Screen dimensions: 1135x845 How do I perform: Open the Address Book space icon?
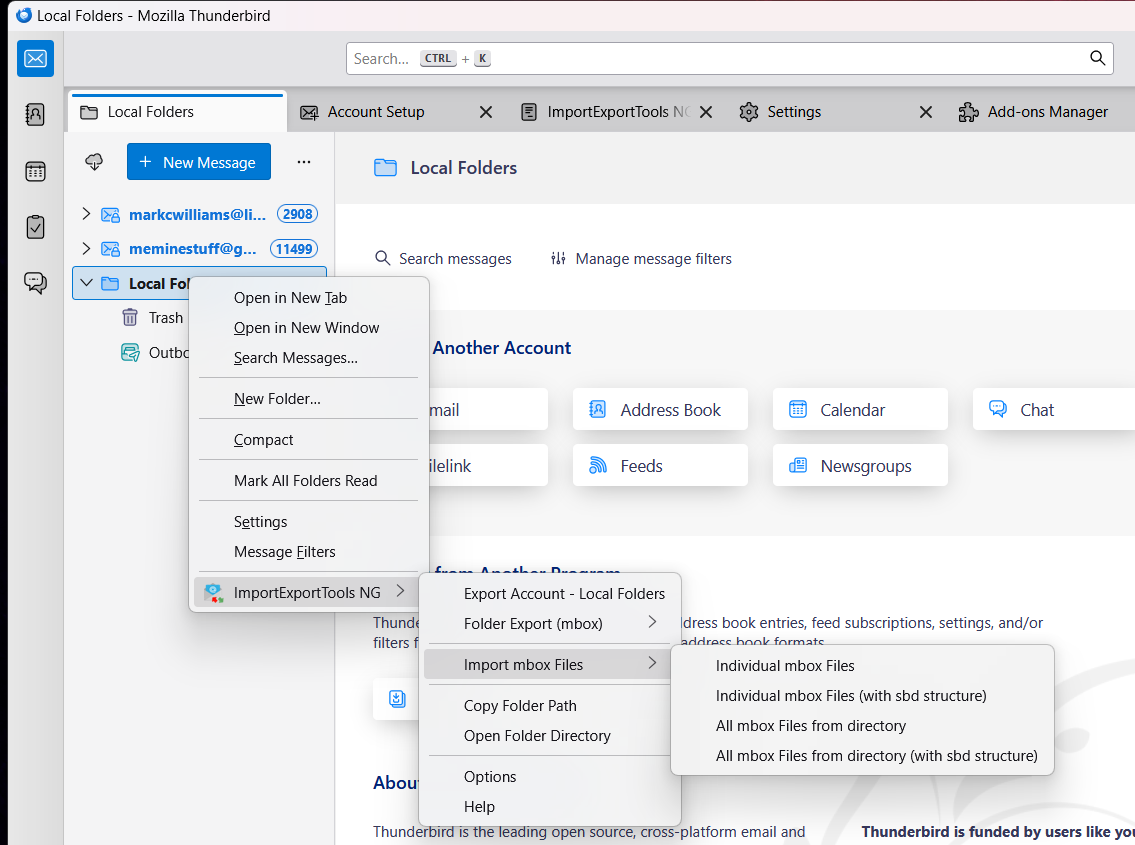(x=35, y=114)
